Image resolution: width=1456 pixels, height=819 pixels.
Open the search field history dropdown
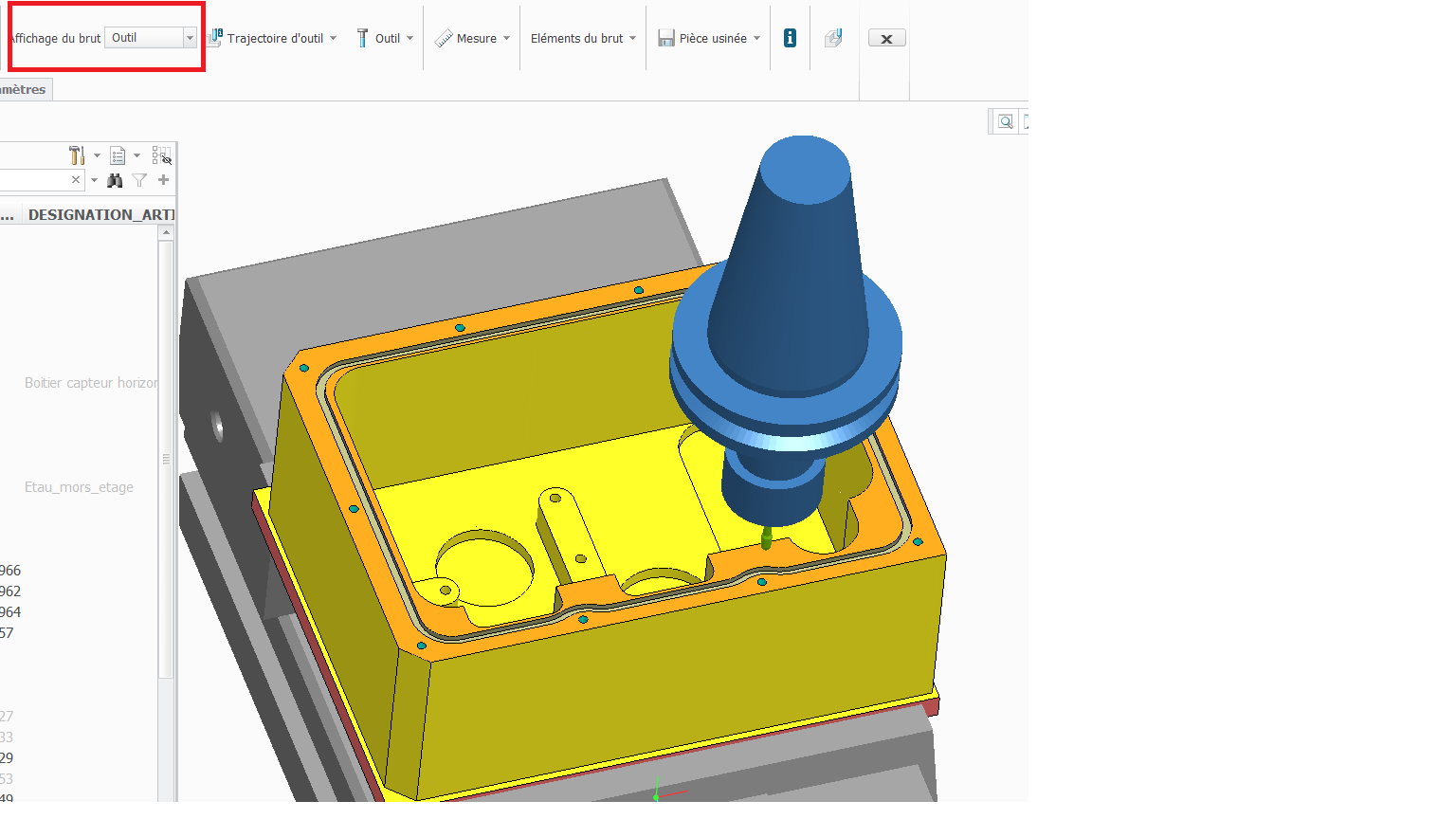click(x=94, y=180)
